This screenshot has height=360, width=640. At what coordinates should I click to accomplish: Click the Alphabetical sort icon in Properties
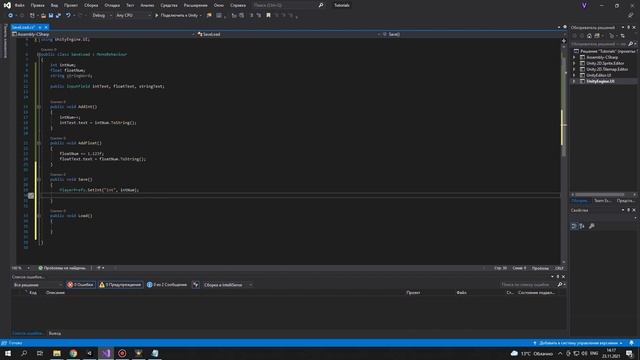click(582, 226)
